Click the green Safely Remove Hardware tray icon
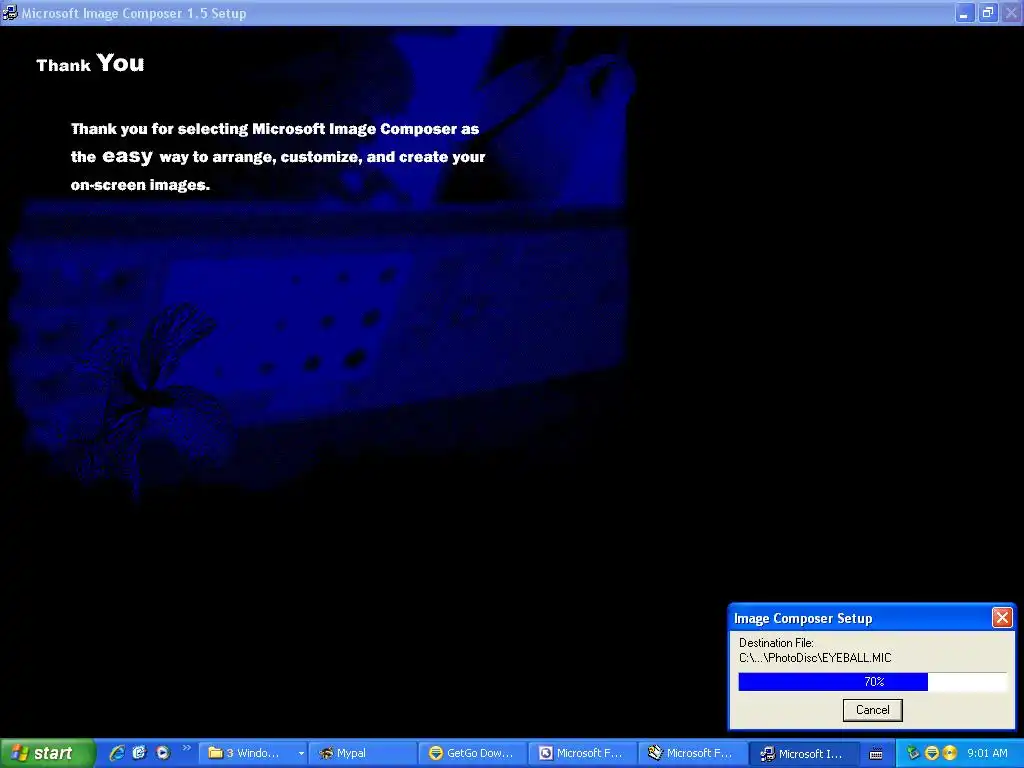The image size is (1024, 768). tap(913, 754)
